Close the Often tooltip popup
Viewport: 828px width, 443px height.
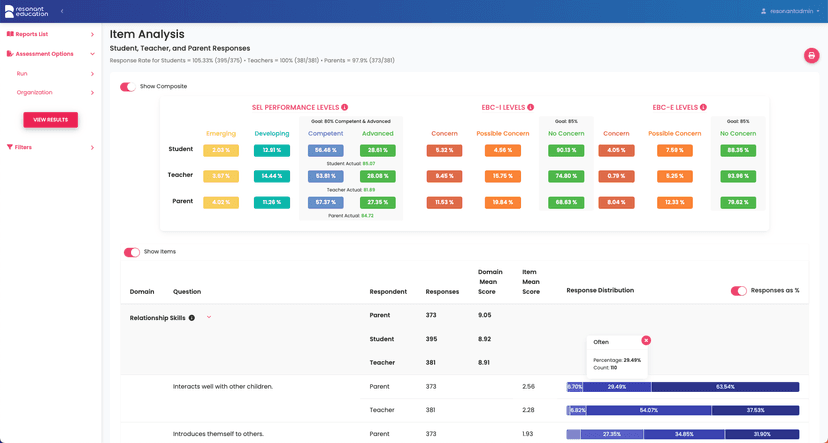(646, 341)
